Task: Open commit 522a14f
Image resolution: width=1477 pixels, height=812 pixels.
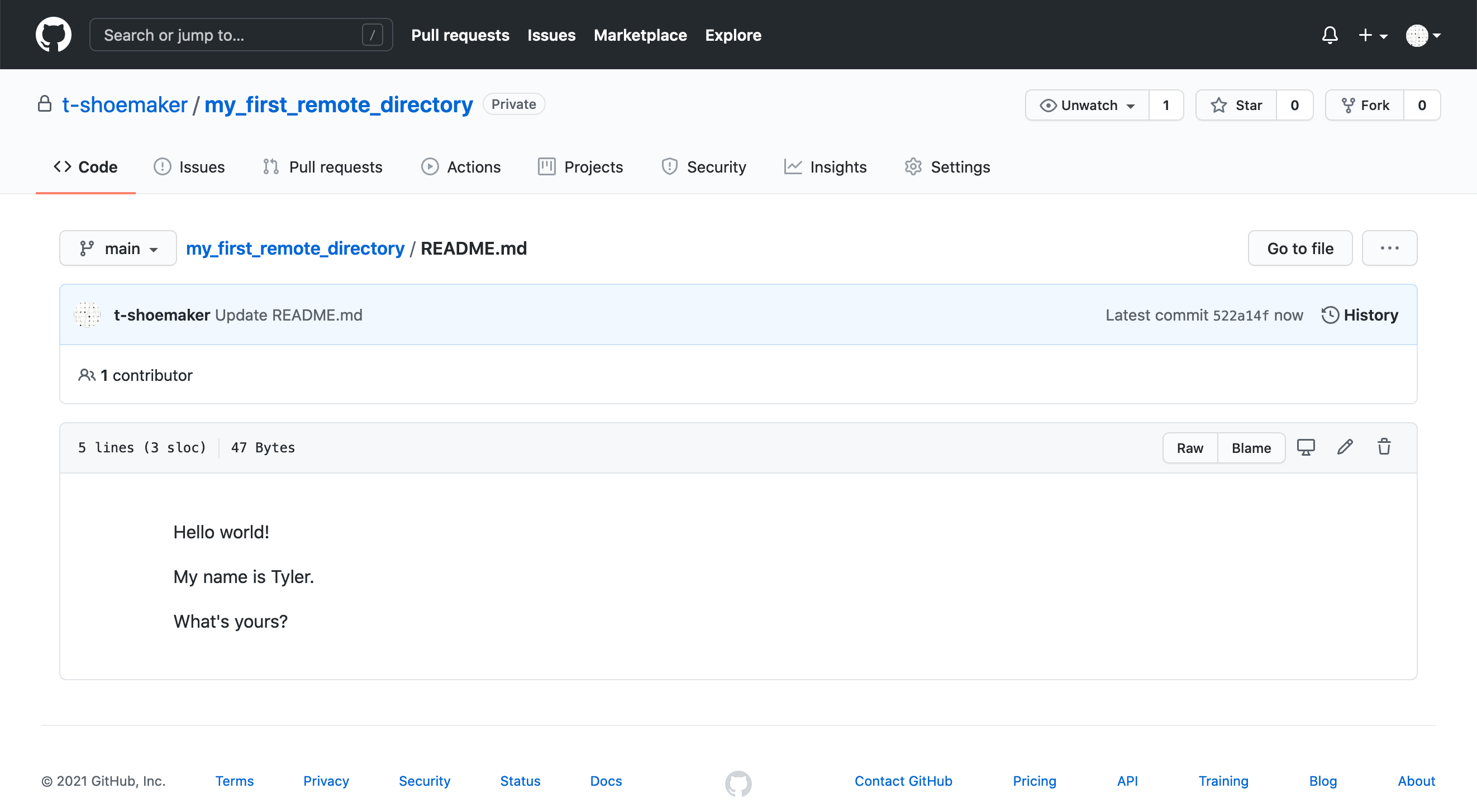Action: point(1241,315)
